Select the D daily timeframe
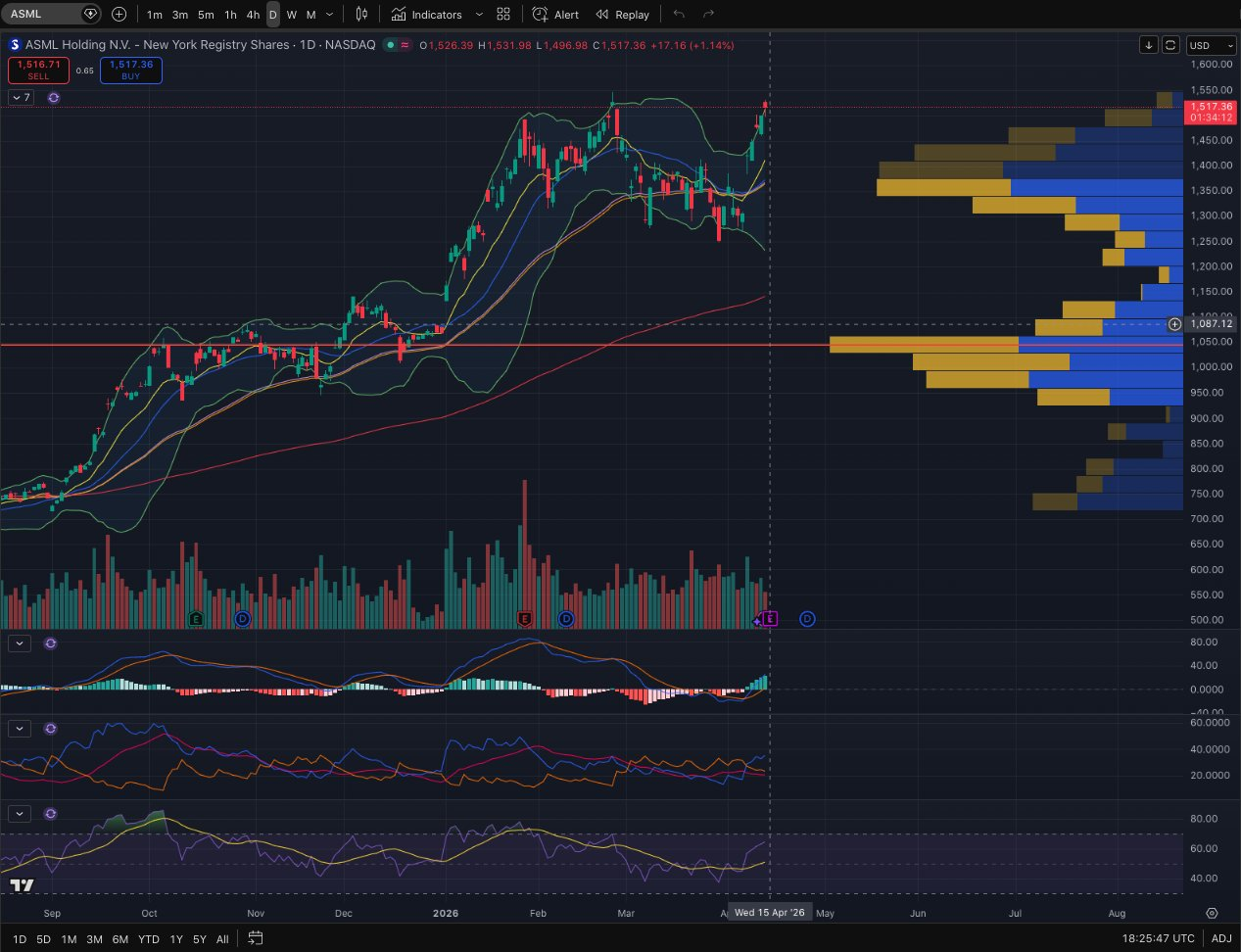 click(x=273, y=15)
